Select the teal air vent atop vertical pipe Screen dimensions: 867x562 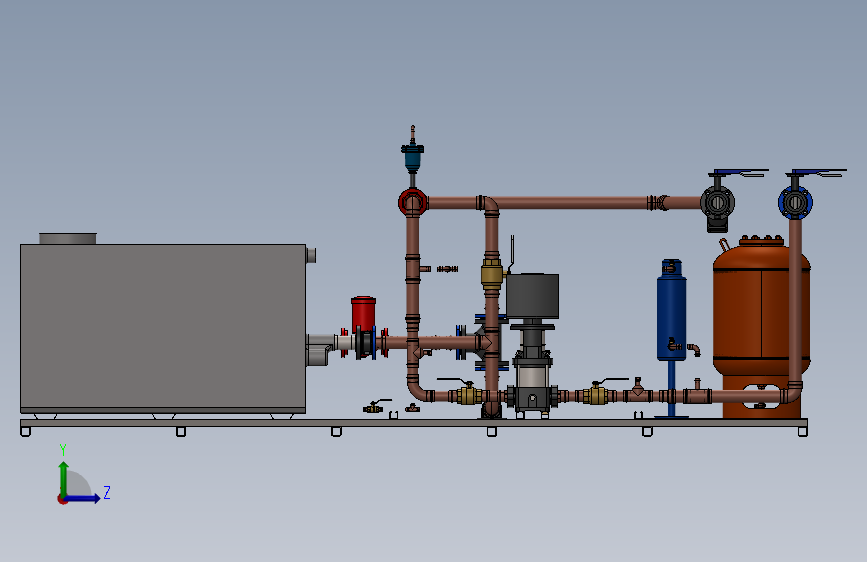pos(412,157)
